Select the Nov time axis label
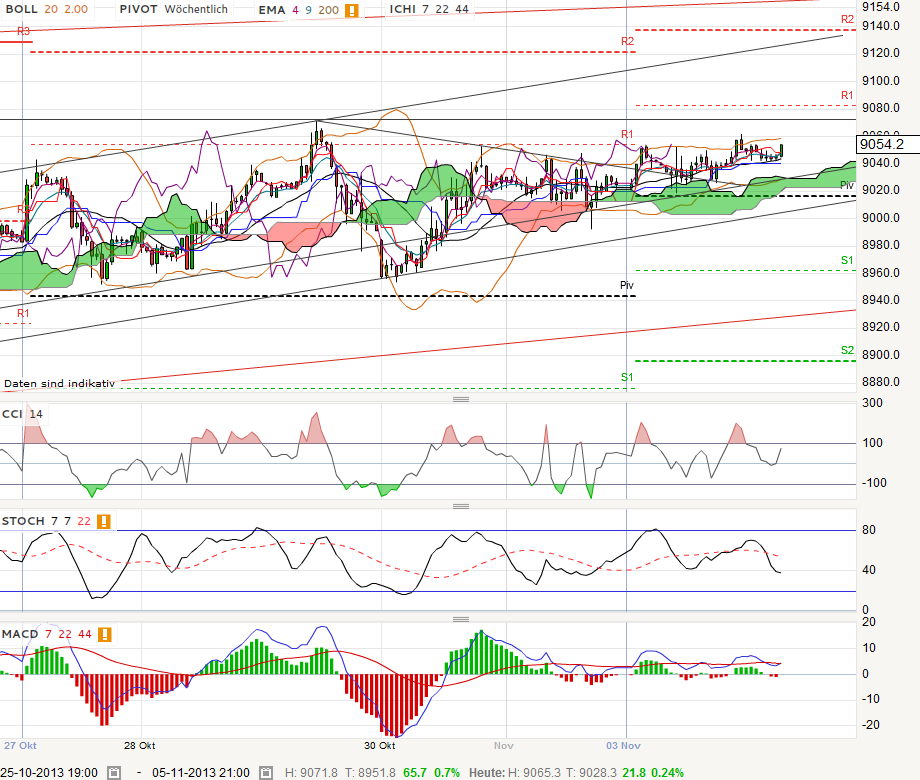 point(503,746)
